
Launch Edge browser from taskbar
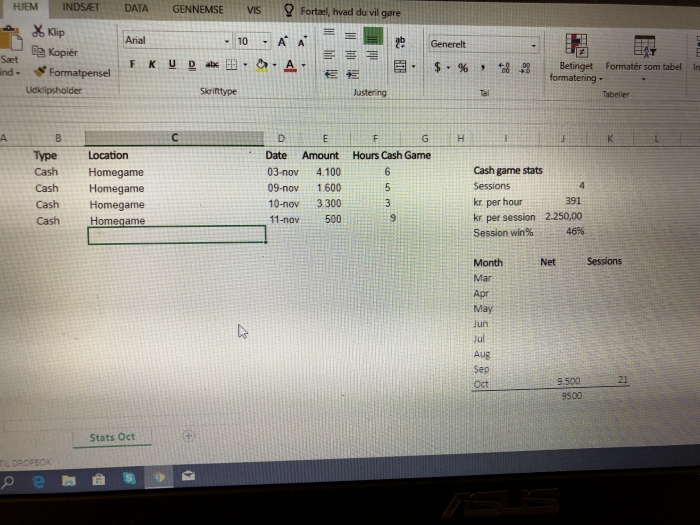(38, 481)
